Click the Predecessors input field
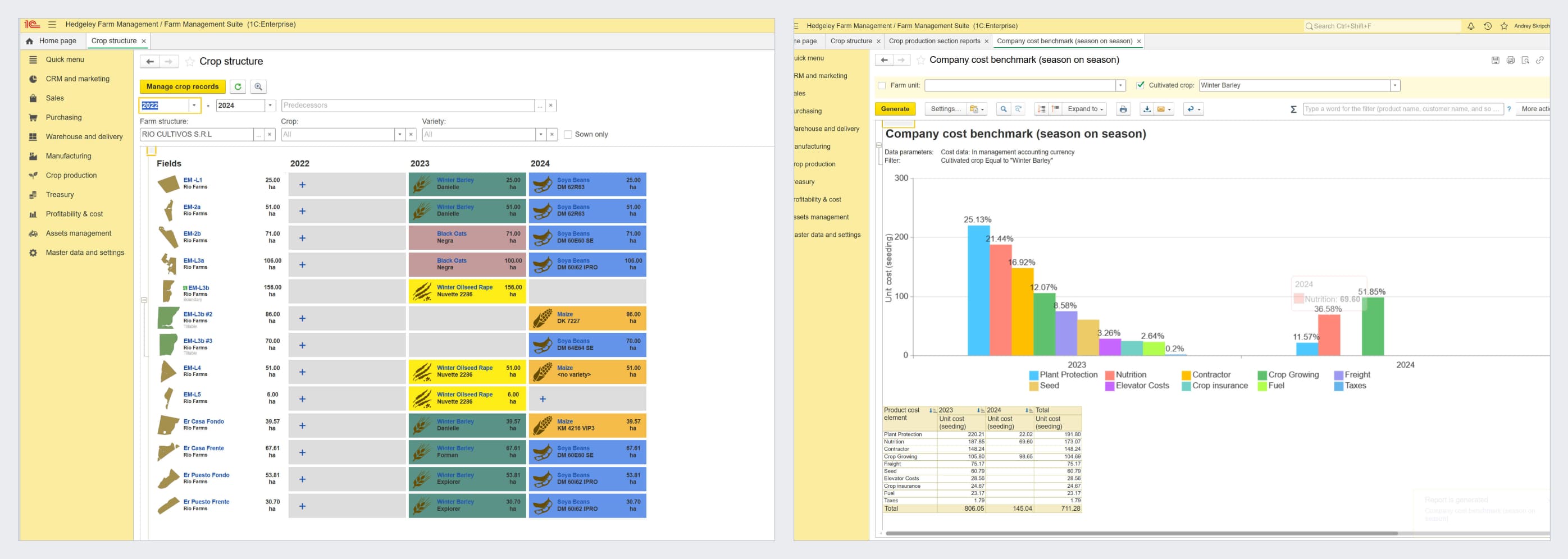Viewport: 1568px width, 559px height. pos(408,105)
